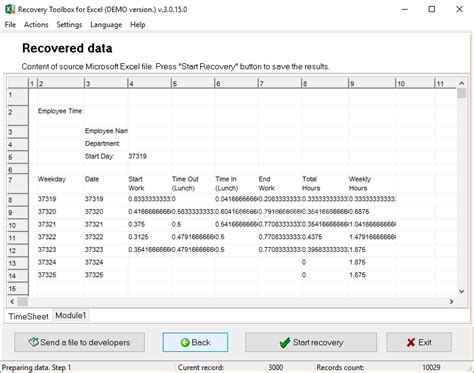Image resolution: width=474 pixels, height=373 pixels.
Task: Select column header 8
Action: (x=325, y=83)
